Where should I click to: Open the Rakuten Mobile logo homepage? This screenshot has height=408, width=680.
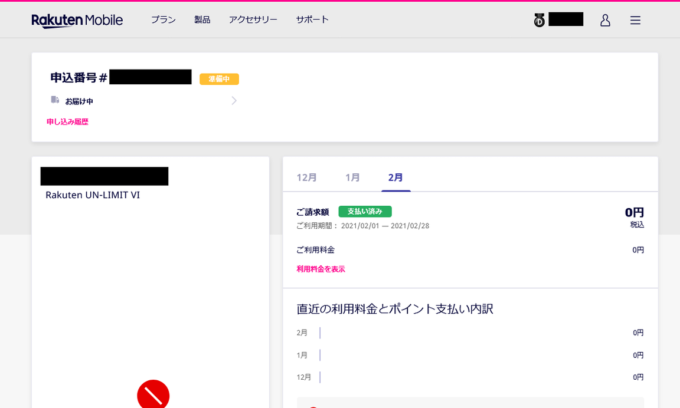77,20
